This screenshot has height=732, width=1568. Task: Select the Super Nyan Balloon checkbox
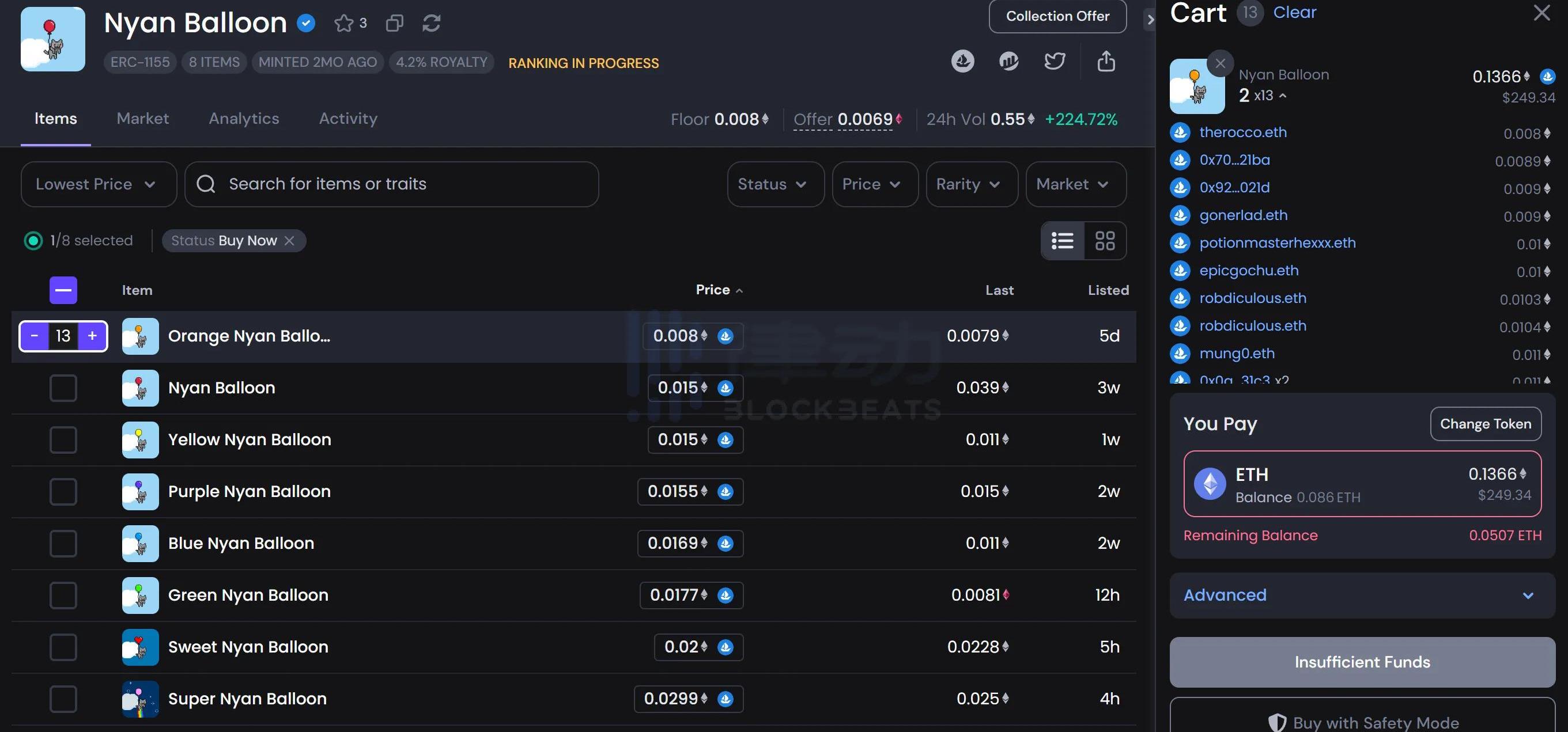63,699
